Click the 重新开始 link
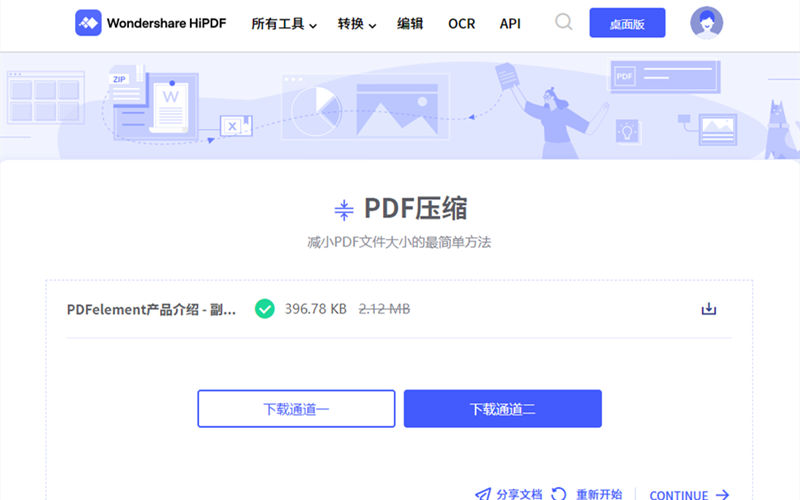Image resolution: width=800 pixels, height=500 pixels. coord(599,494)
